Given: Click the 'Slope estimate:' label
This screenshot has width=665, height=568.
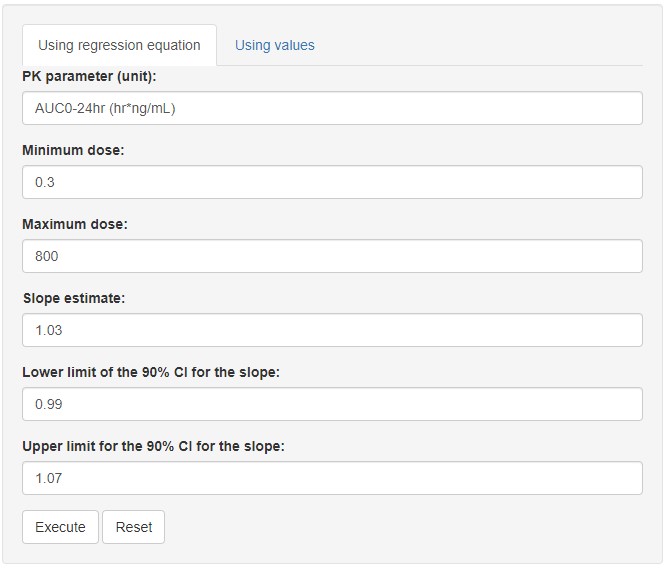Looking at the screenshot, I should click(73, 298).
